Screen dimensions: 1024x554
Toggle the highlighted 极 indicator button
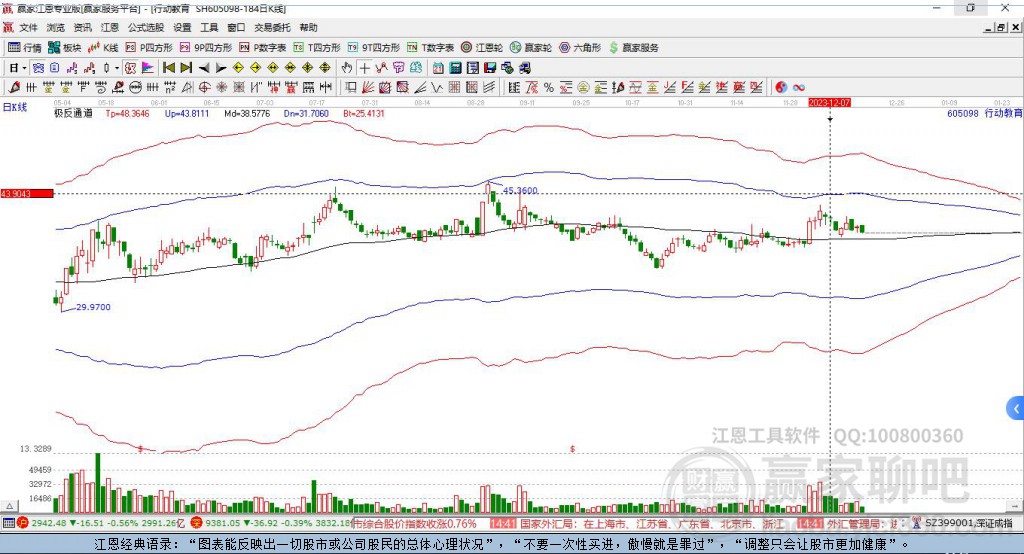130,68
